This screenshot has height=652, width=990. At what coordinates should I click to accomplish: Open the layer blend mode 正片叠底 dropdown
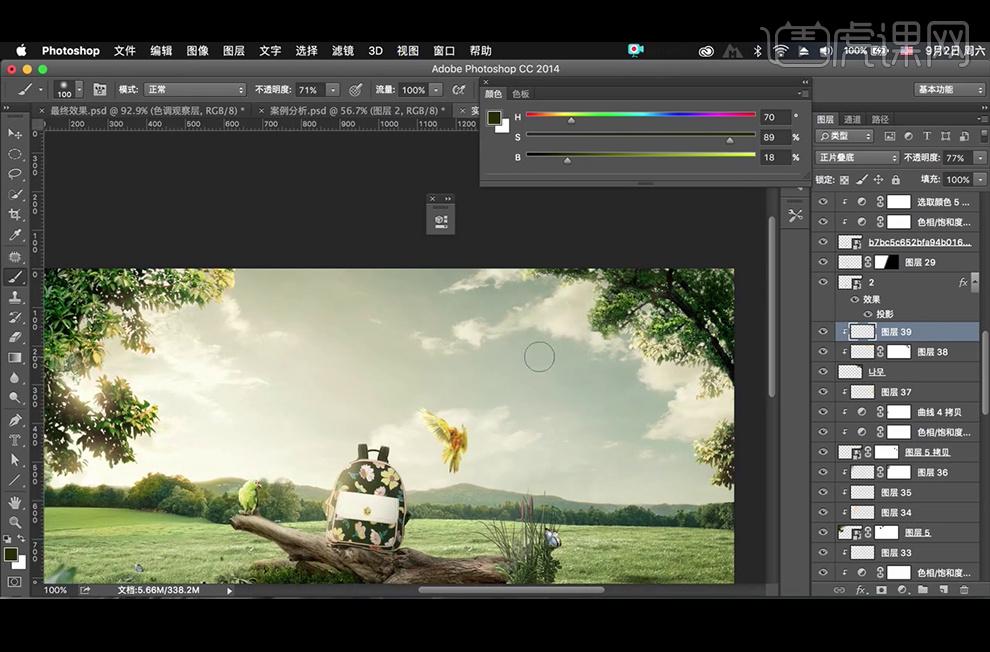tap(857, 158)
